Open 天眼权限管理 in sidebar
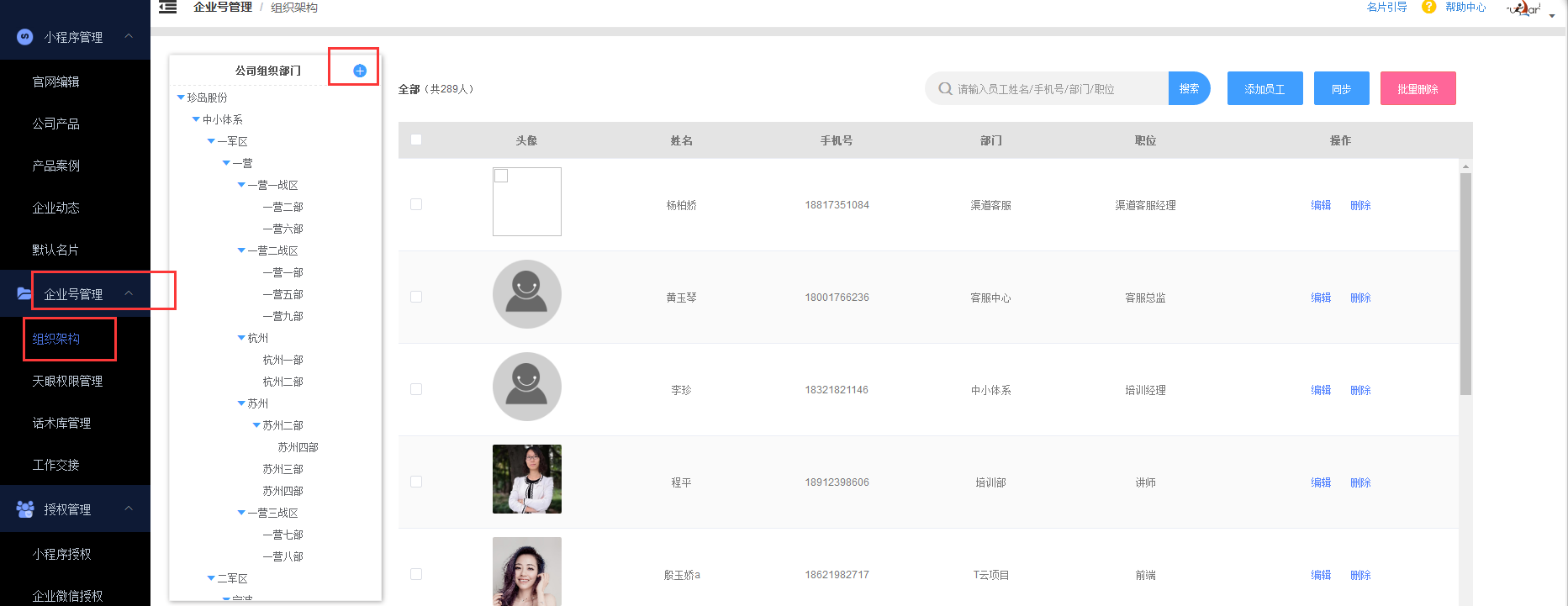Image resolution: width=1568 pixels, height=606 pixels. tap(67, 381)
